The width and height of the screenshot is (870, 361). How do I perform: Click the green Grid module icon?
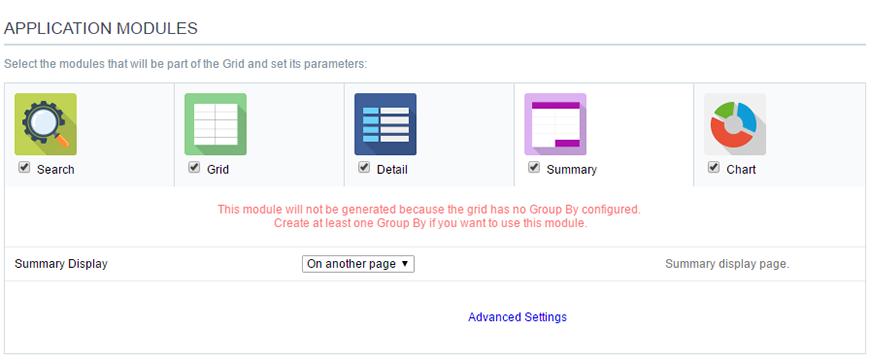[x=215, y=124]
